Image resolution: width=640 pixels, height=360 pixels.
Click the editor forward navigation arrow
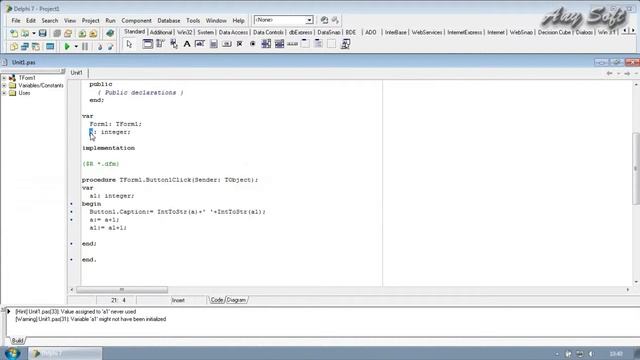[x=627, y=73]
